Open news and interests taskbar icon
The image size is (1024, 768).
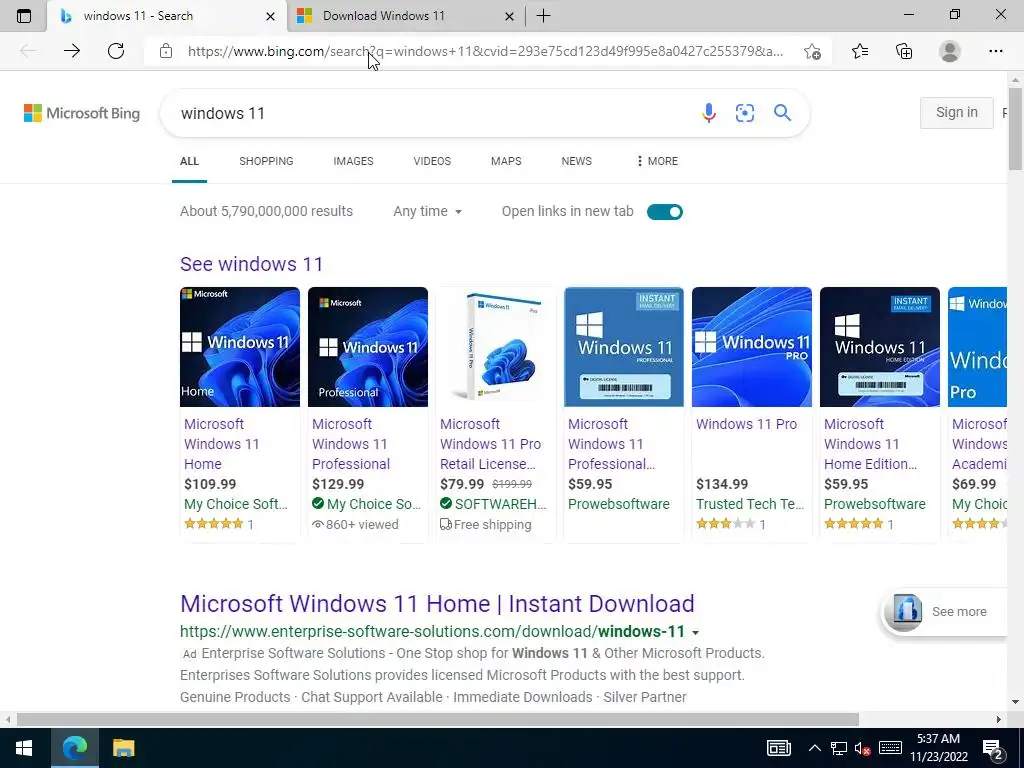pos(778,748)
